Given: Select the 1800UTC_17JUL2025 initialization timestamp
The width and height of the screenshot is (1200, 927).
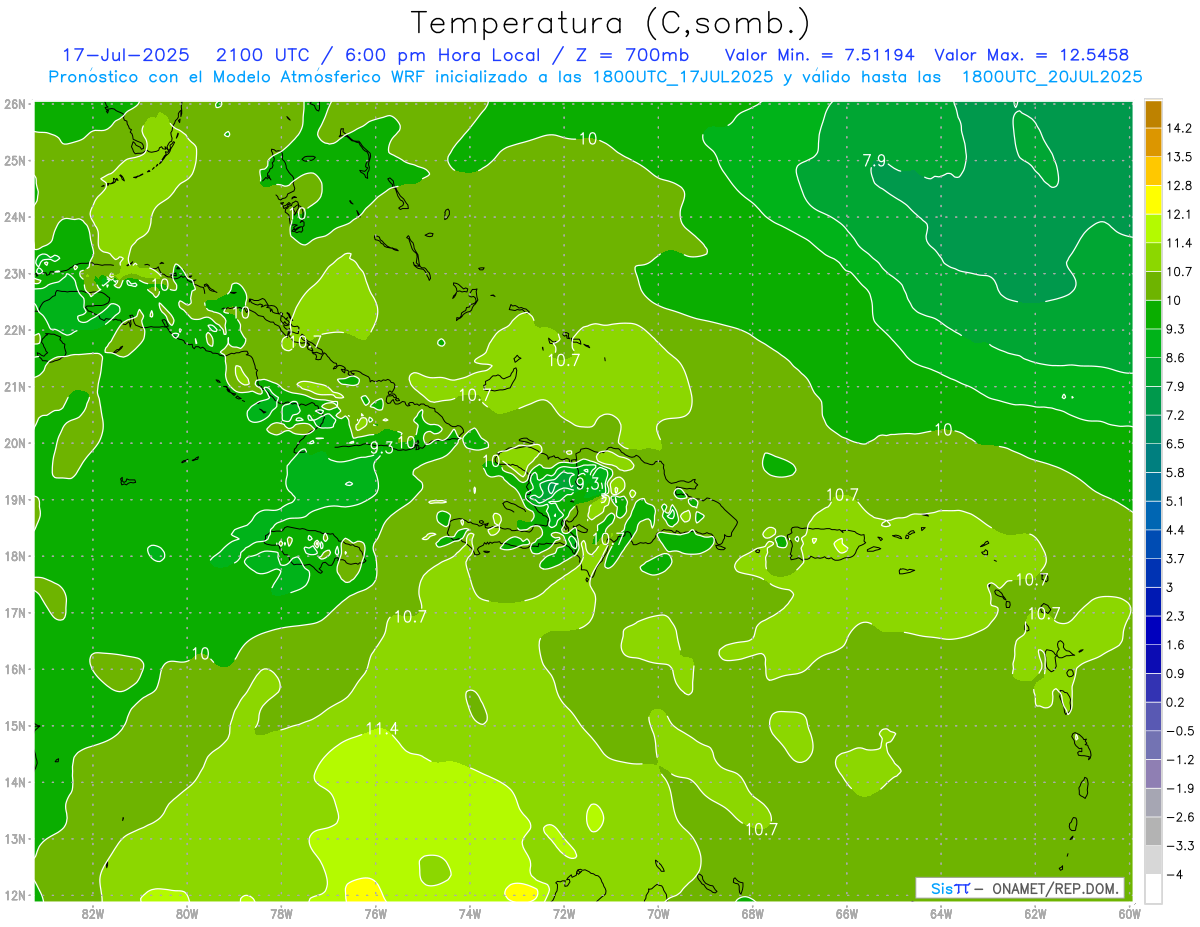Looking at the screenshot, I should coord(683,76).
